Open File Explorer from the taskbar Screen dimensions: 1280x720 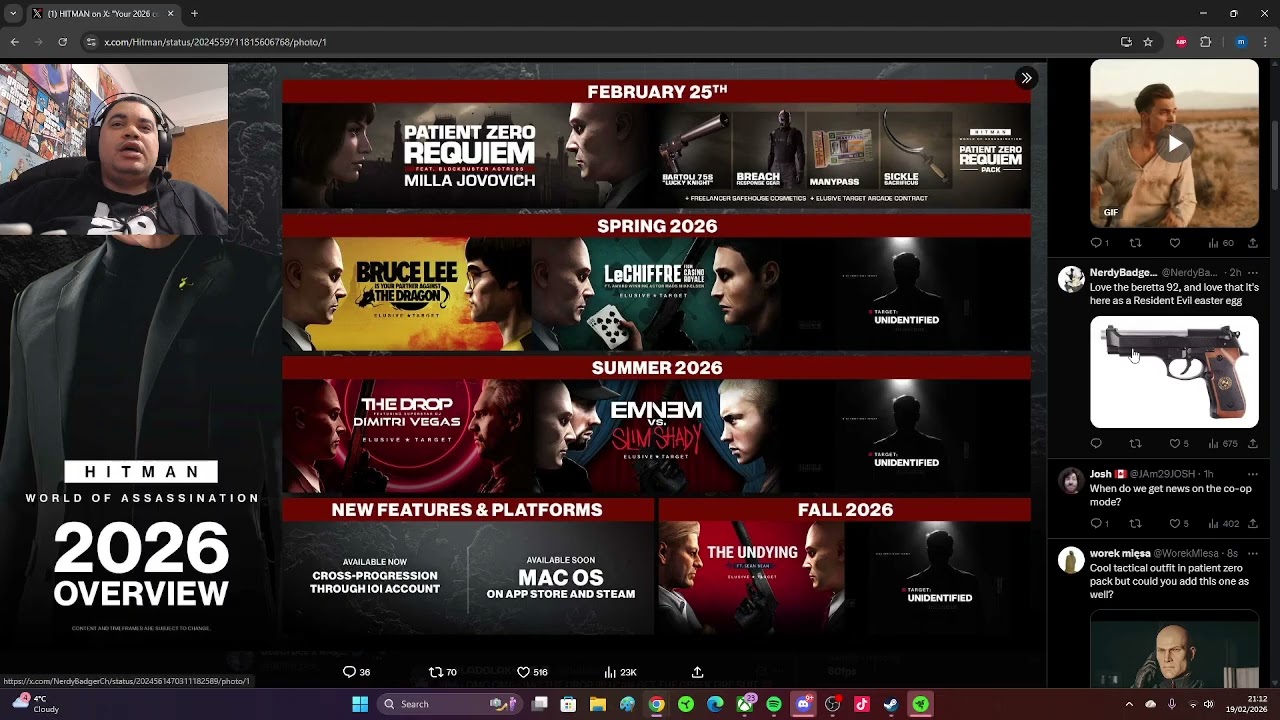tap(598, 704)
